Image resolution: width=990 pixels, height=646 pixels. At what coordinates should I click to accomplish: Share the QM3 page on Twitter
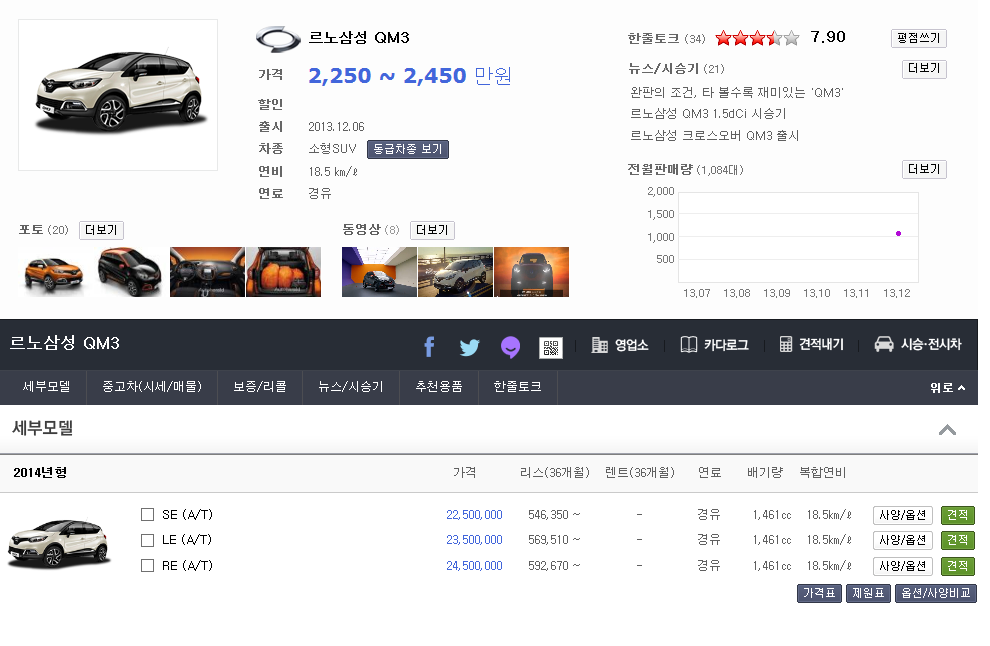(x=469, y=345)
